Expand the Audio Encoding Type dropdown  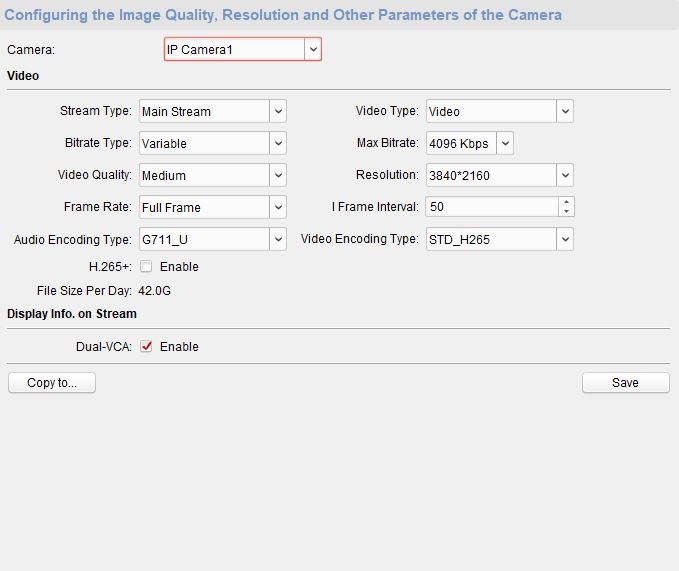[278, 239]
